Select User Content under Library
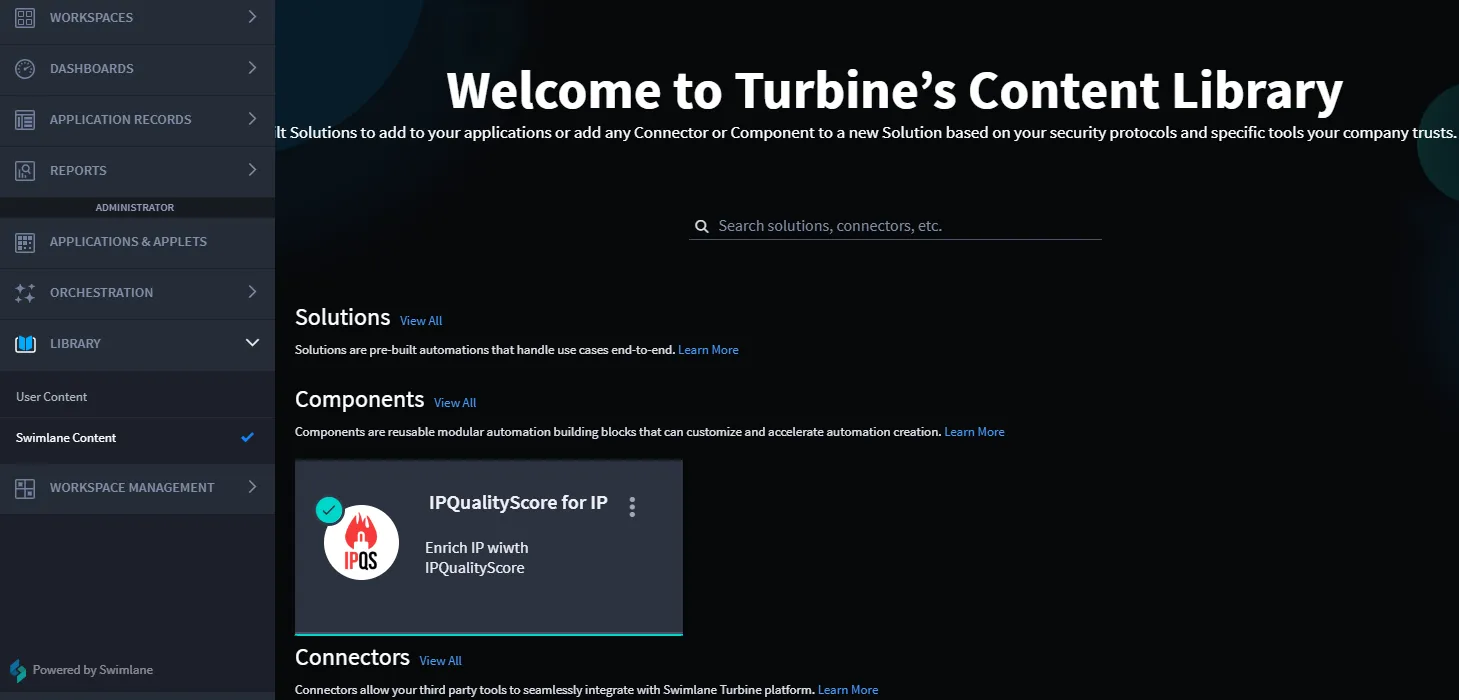Viewport: 1459px width, 700px height. coord(52,397)
